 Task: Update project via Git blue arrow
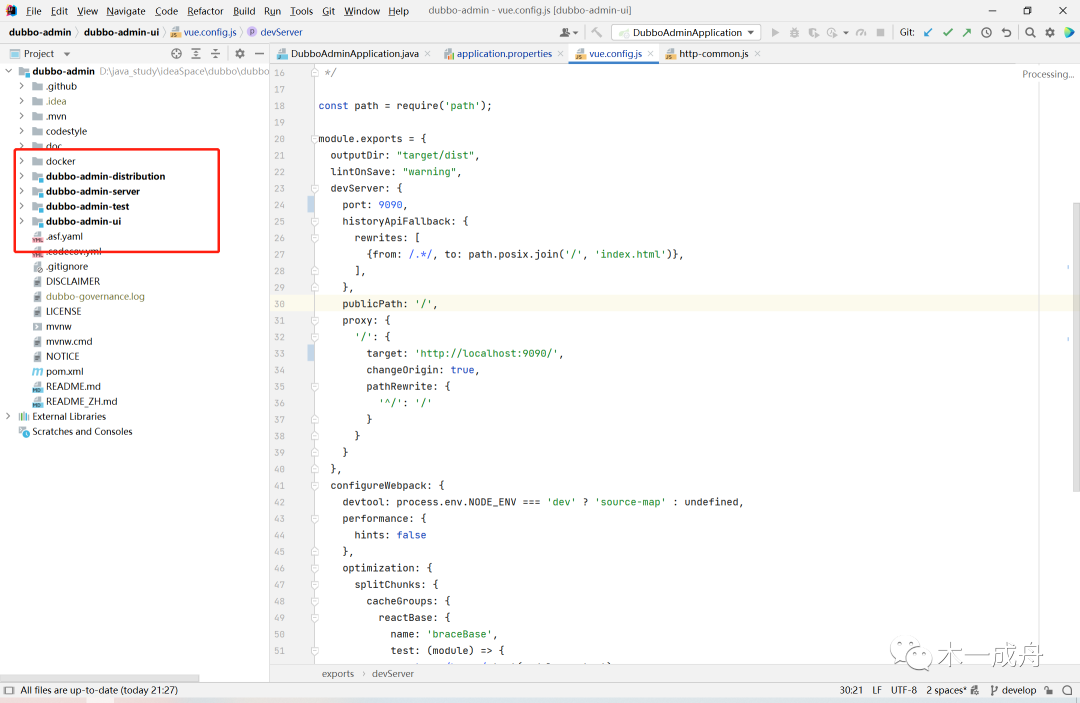point(928,32)
